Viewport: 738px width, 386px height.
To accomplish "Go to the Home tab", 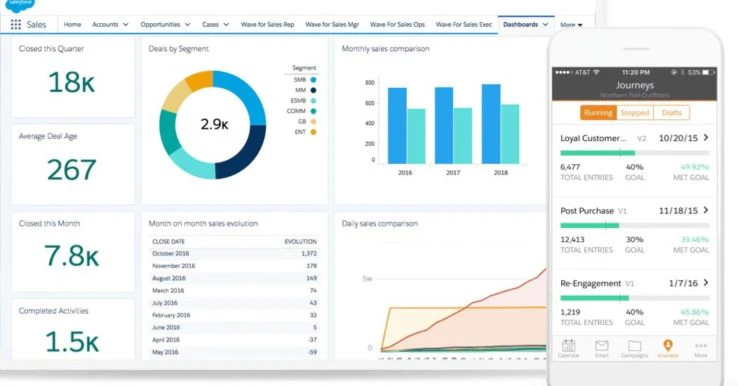I will [72, 24].
